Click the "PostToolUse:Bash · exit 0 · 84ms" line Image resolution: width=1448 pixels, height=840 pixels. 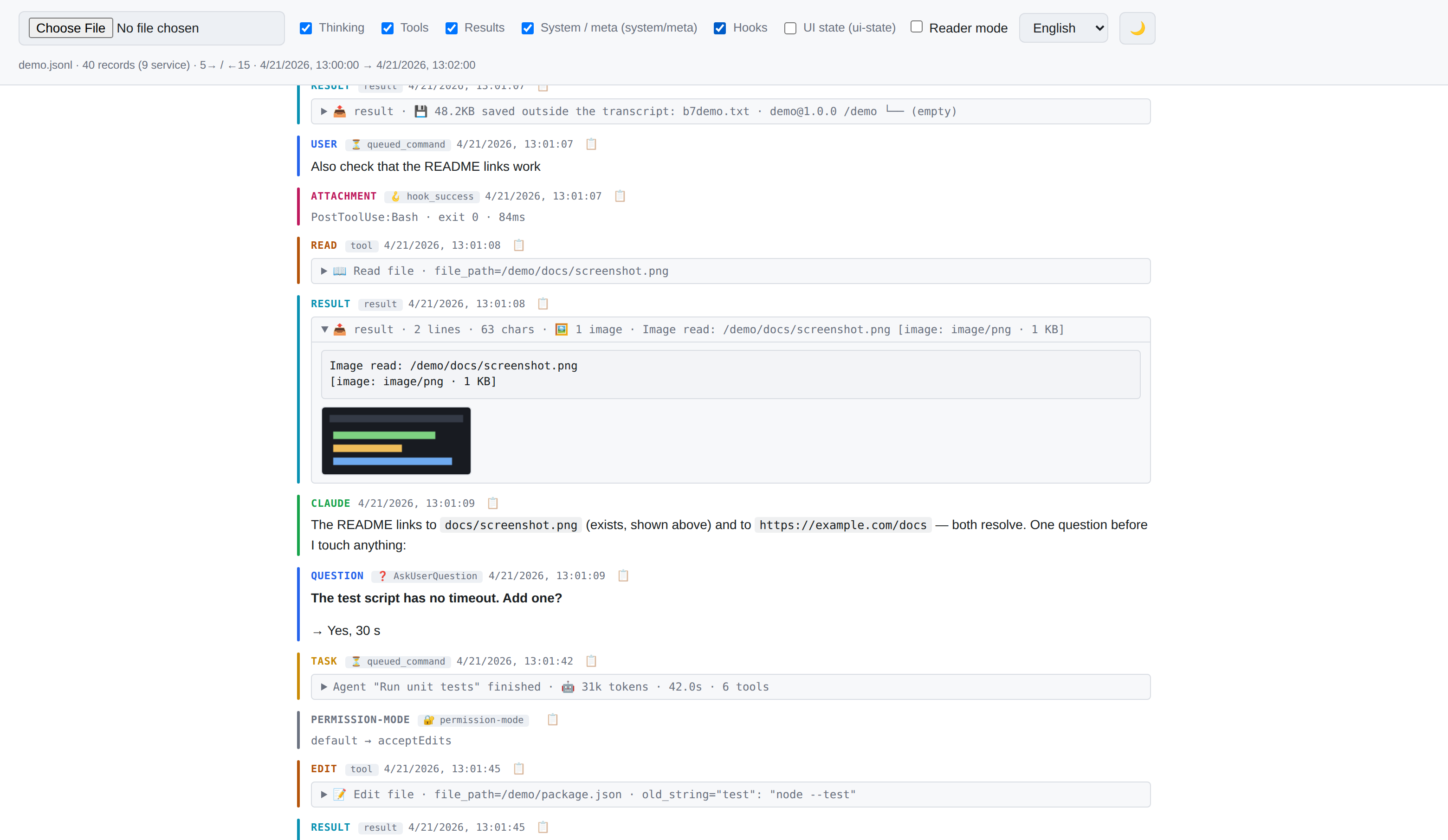[418, 217]
